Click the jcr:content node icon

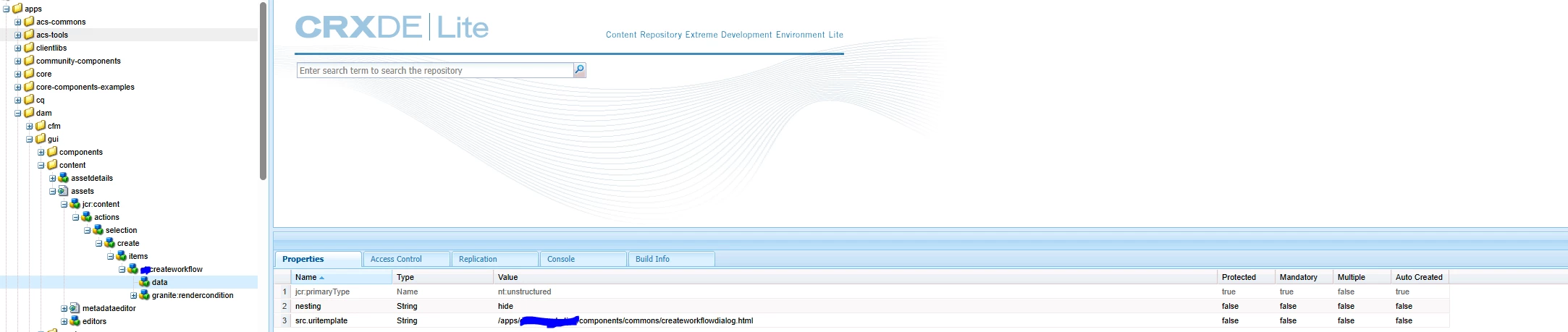click(x=75, y=204)
